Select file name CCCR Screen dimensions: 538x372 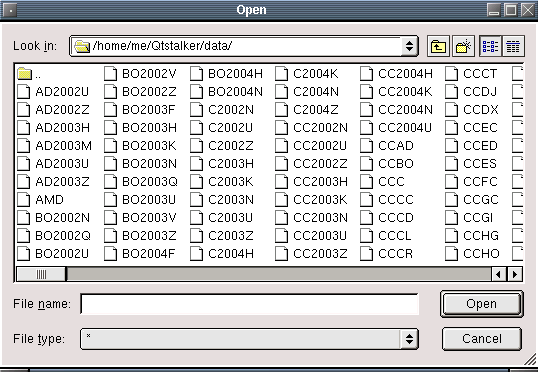pos(396,254)
